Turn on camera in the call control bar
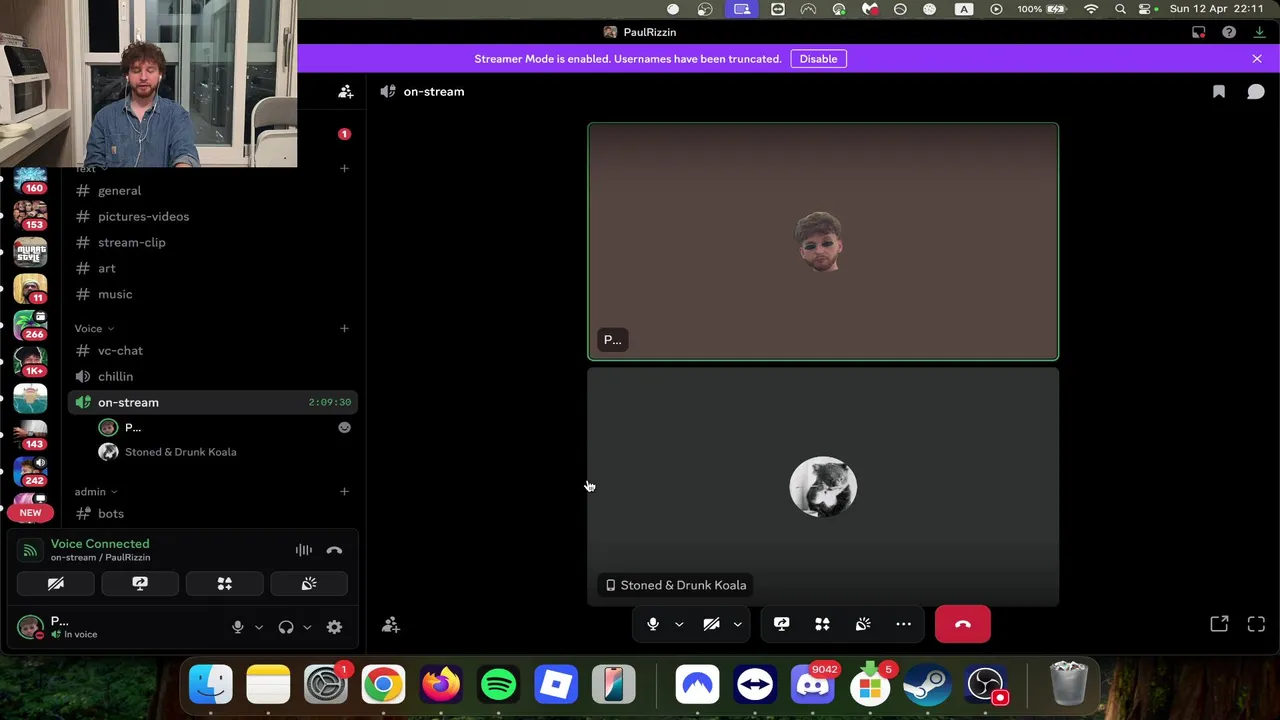 click(711, 624)
